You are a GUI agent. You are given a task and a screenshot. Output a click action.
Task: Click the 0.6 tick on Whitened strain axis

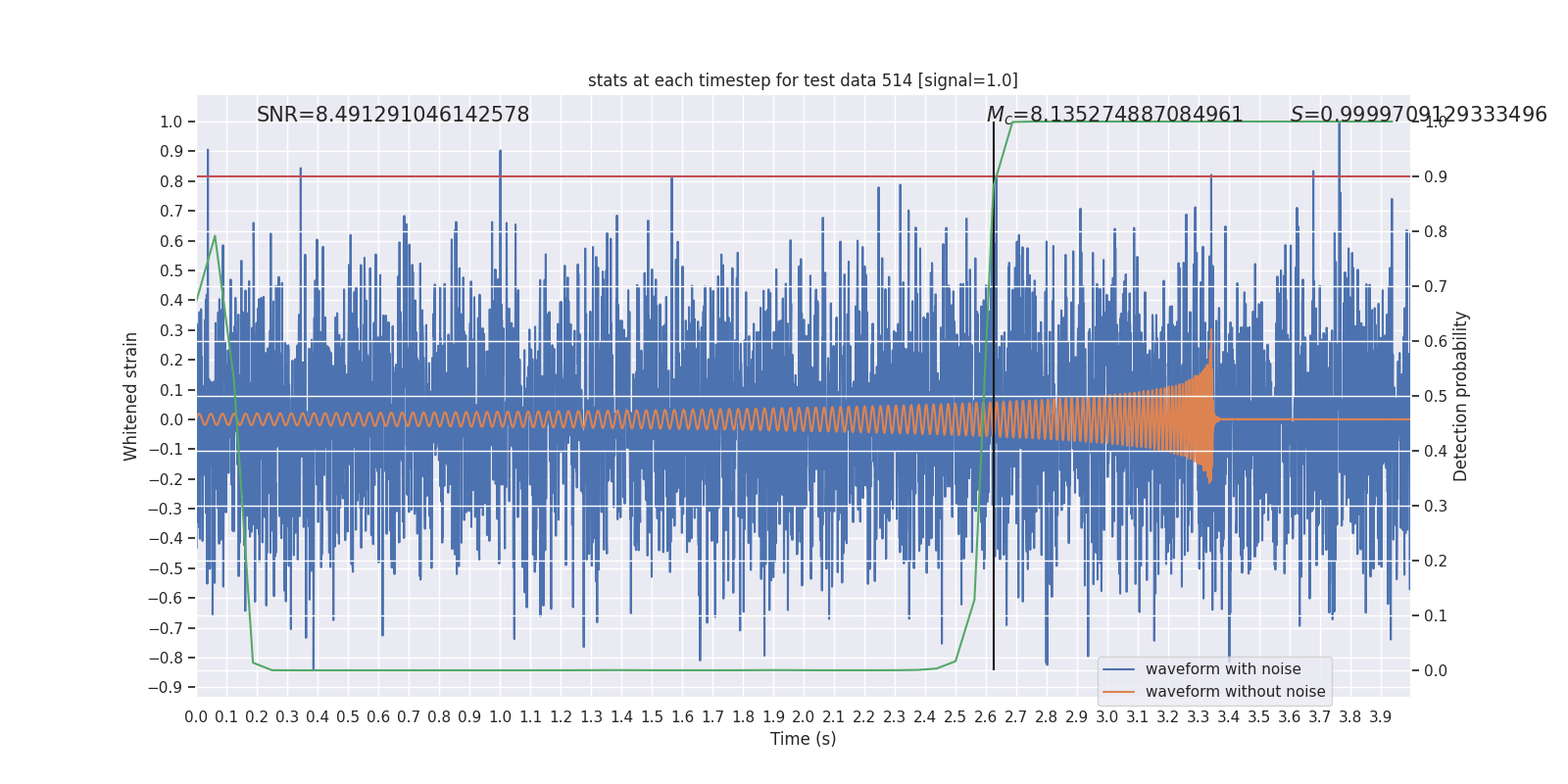(x=171, y=241)
